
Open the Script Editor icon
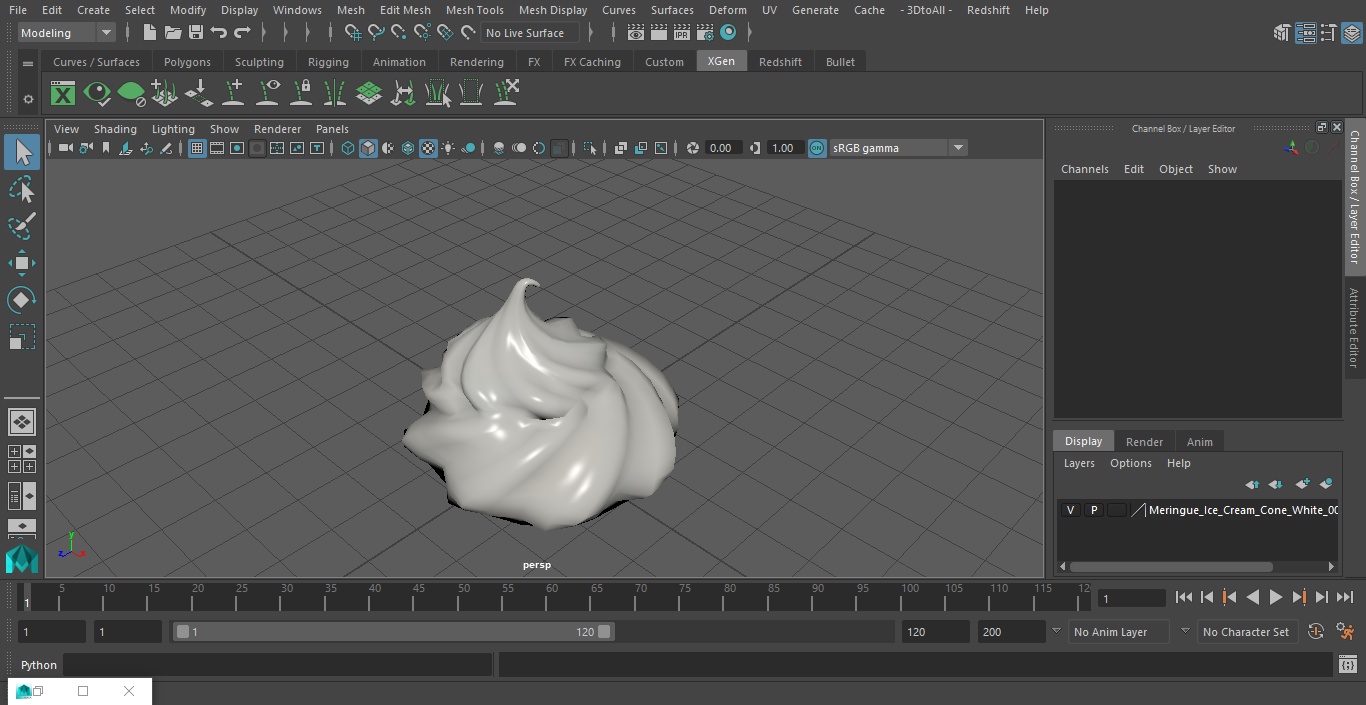point(1347,665)
